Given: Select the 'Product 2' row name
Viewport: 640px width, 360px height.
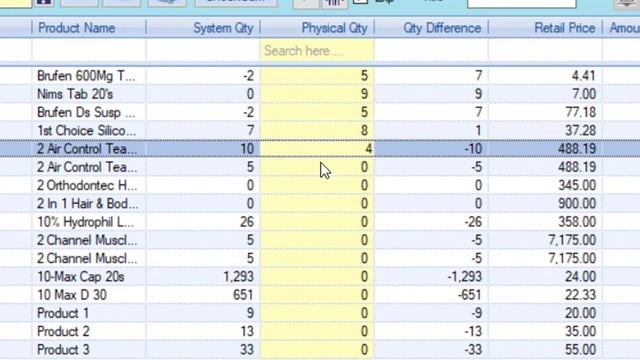Looking at the screenshot, I should 63,331.
